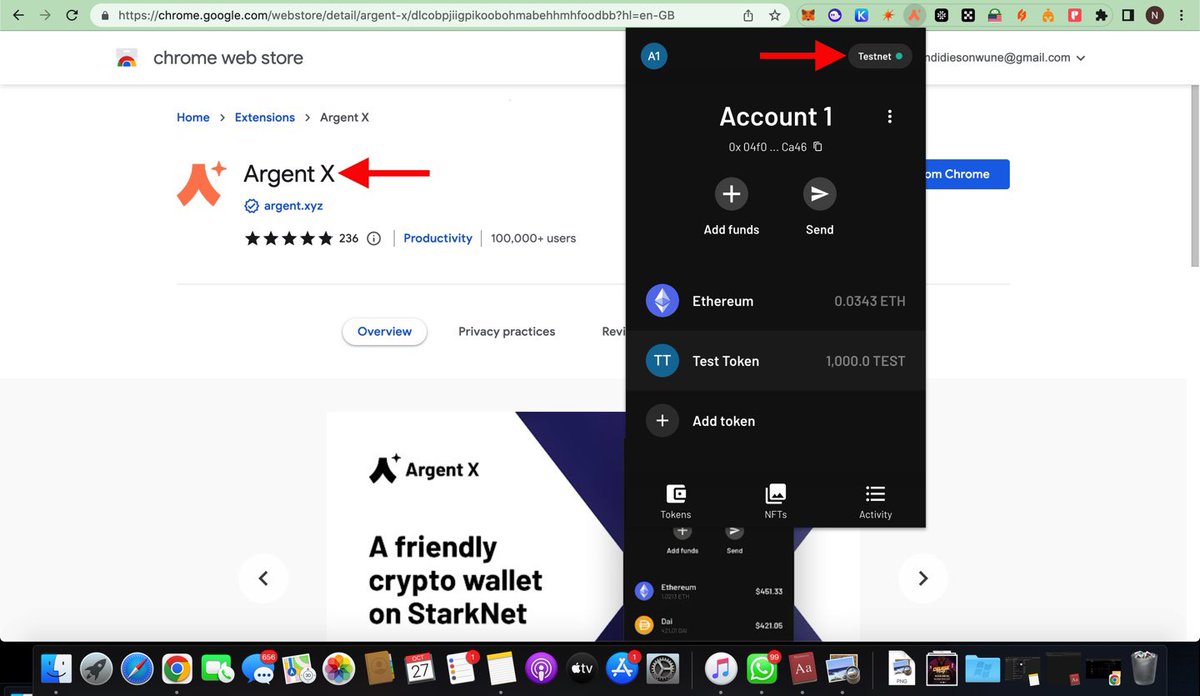Open the Testnet network selector
This screenshot has height=696, width=1200.
coord(880,56)
